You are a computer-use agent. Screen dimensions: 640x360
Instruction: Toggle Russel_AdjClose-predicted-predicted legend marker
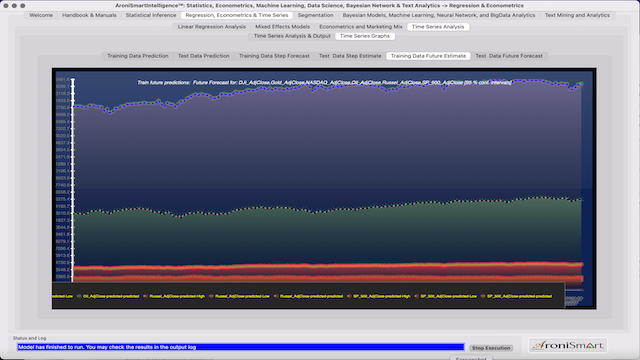pos(276,296)
